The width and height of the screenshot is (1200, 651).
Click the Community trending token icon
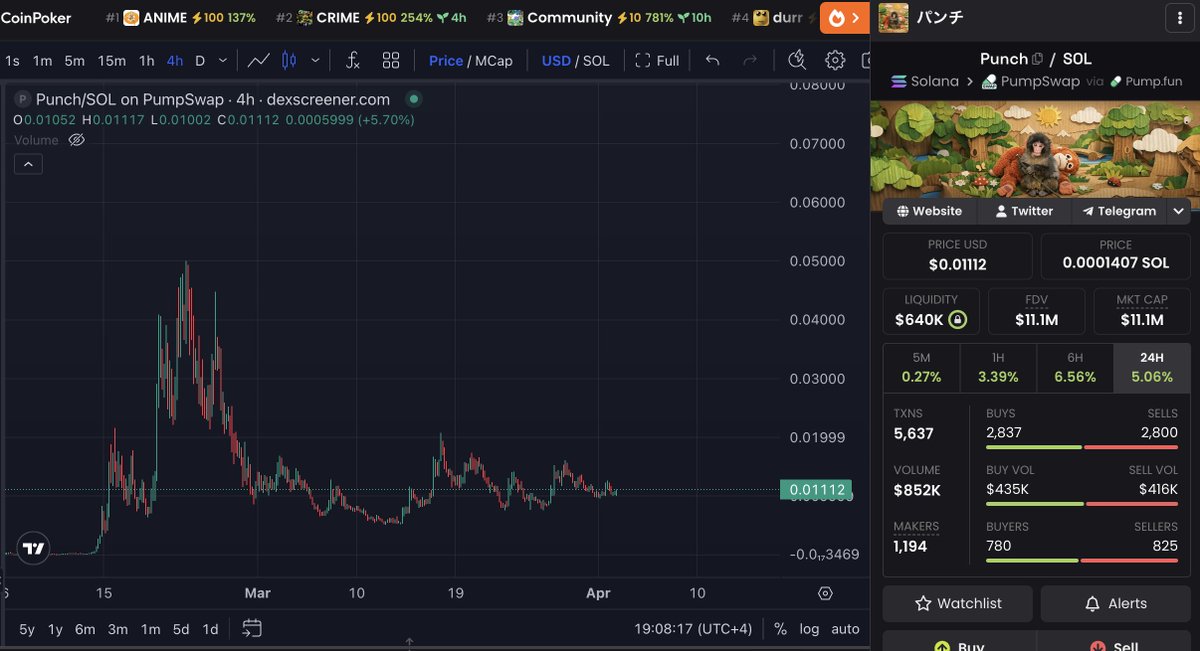[x=515, y=18]
